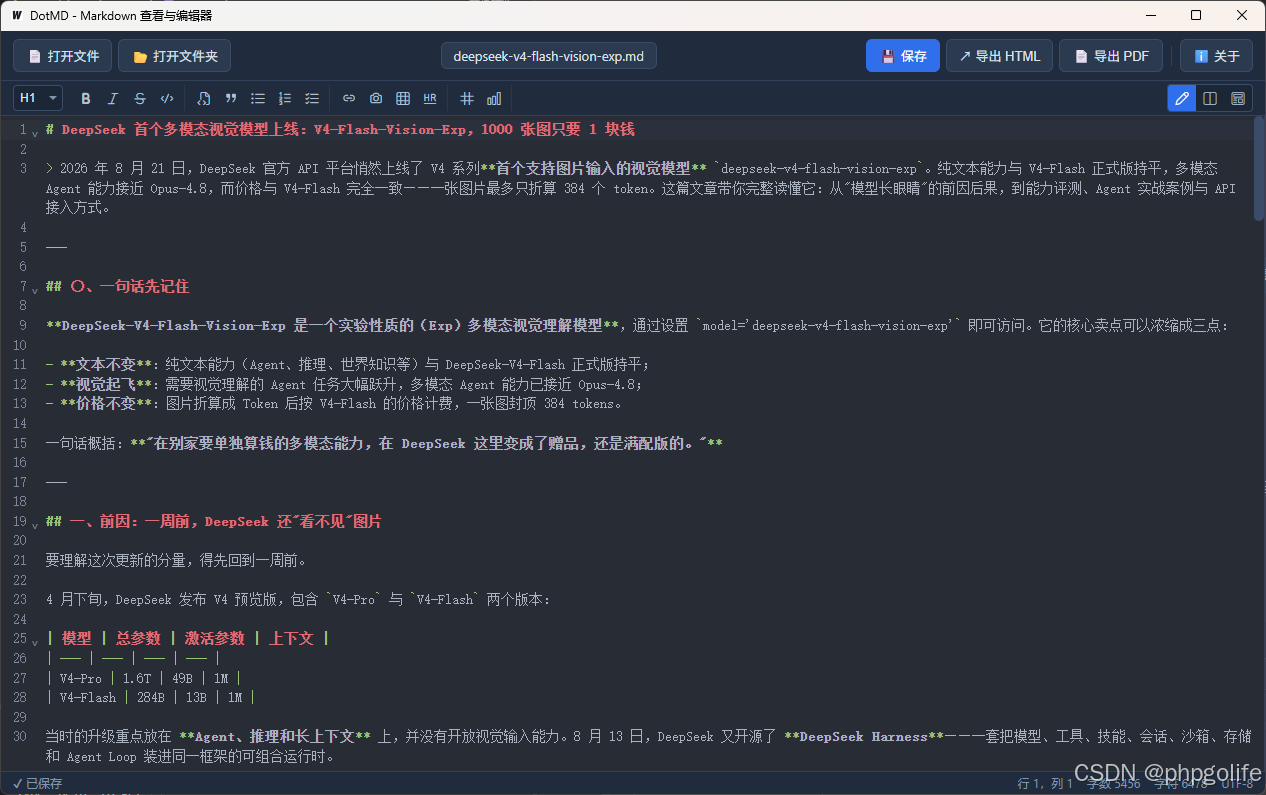
Task: Click the 已保存 status indicator
Action: point(38,783)
